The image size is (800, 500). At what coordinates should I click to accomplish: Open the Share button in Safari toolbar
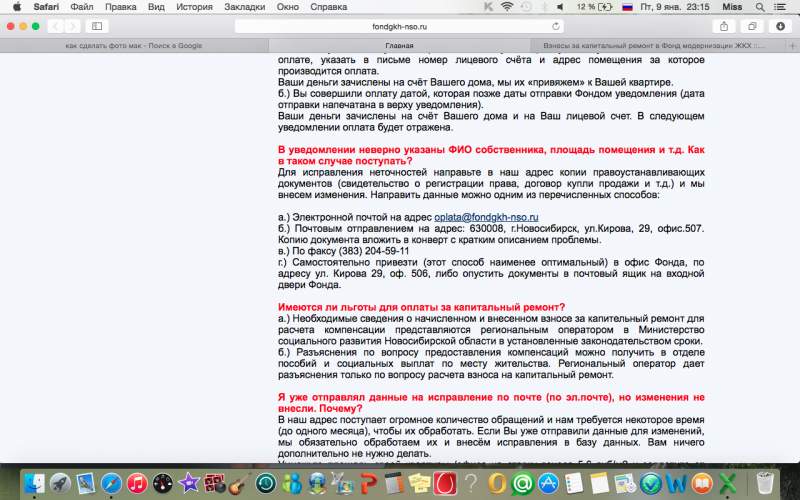(723, 26)
